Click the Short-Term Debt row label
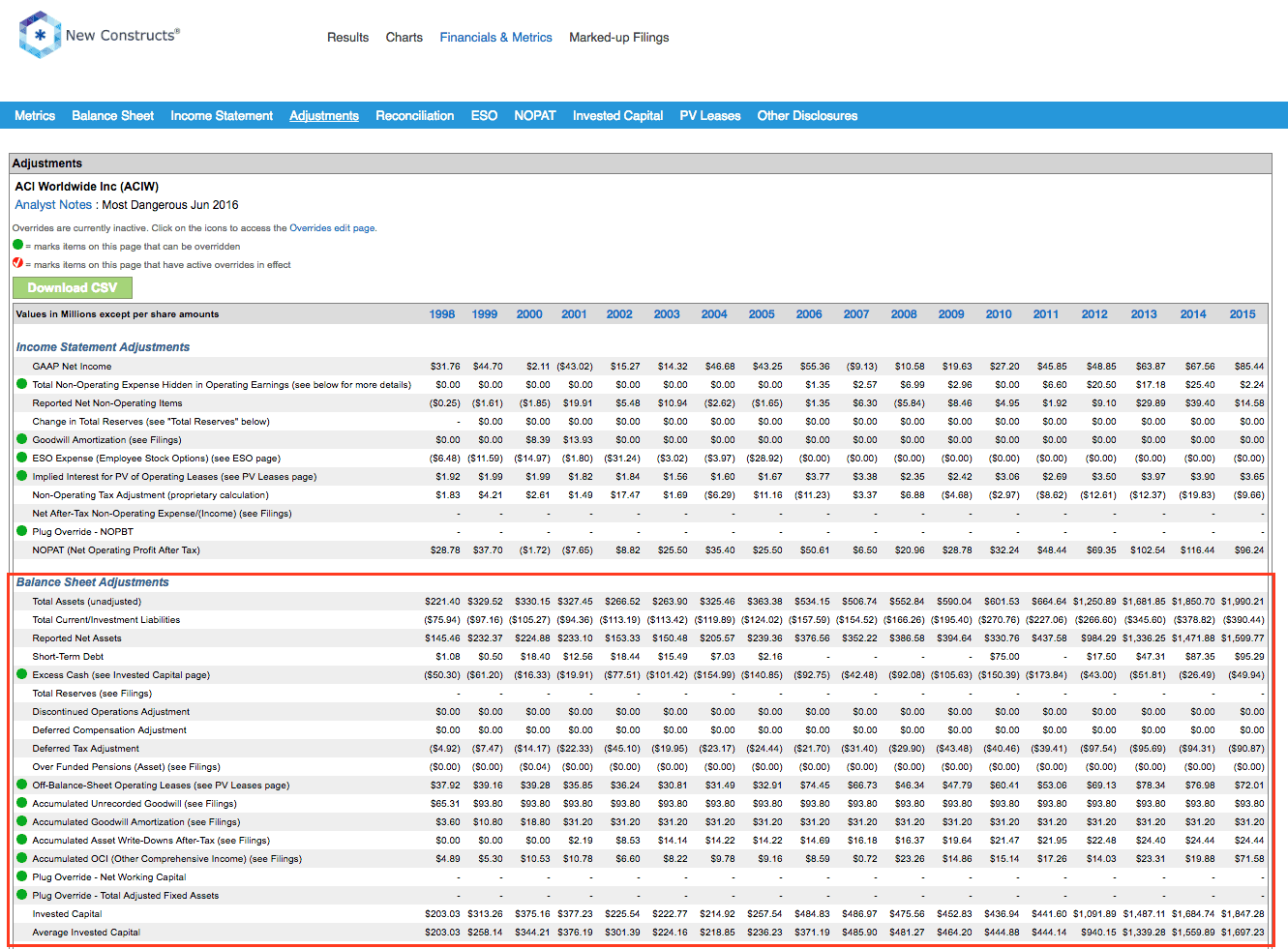The image size is (1288, 949). (x=68, y=657)
